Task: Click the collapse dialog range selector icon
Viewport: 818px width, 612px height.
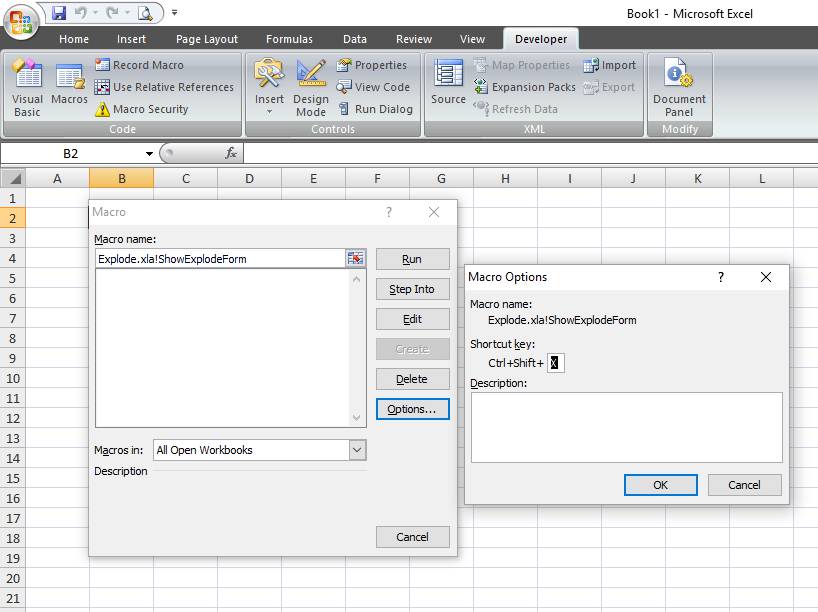Action: tap(355, 259)
